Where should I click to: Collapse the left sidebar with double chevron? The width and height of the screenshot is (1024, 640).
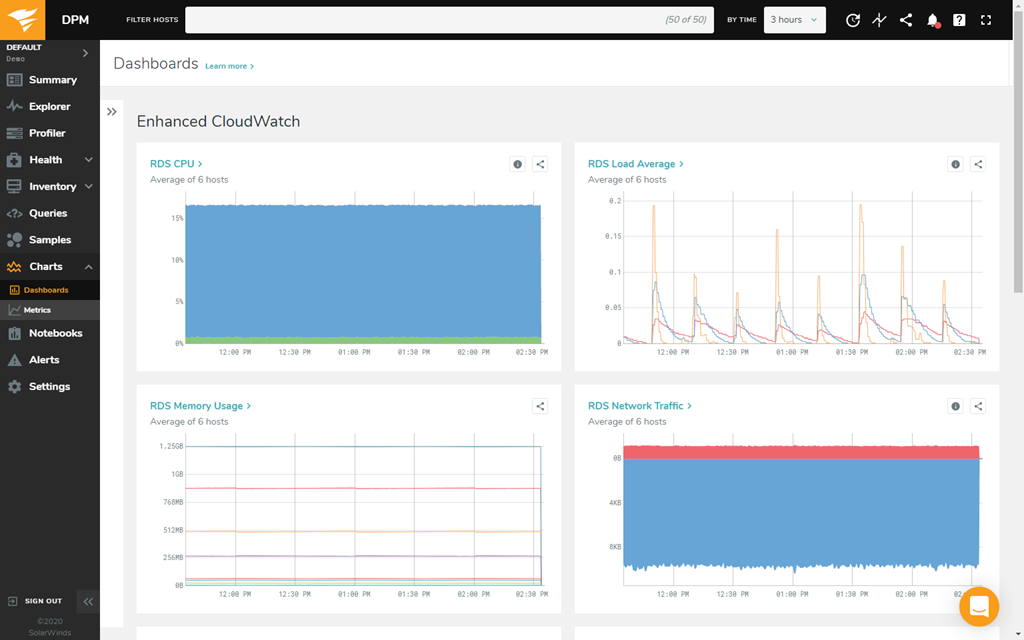pyautogui.click(x=88, y=601)
